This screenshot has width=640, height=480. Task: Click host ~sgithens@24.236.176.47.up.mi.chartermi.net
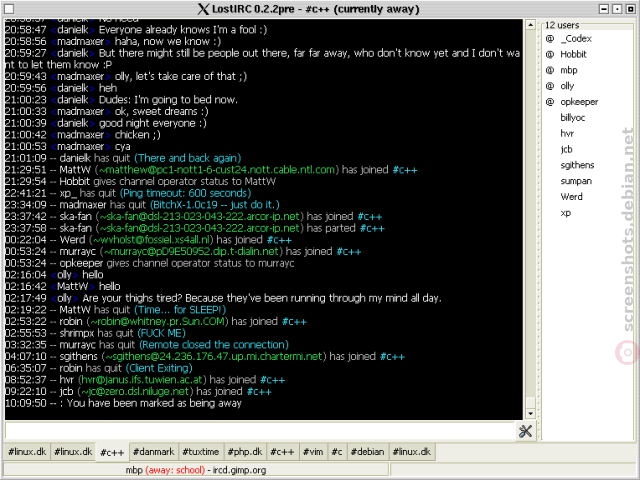pyautogui.click(x=214, y=356)
